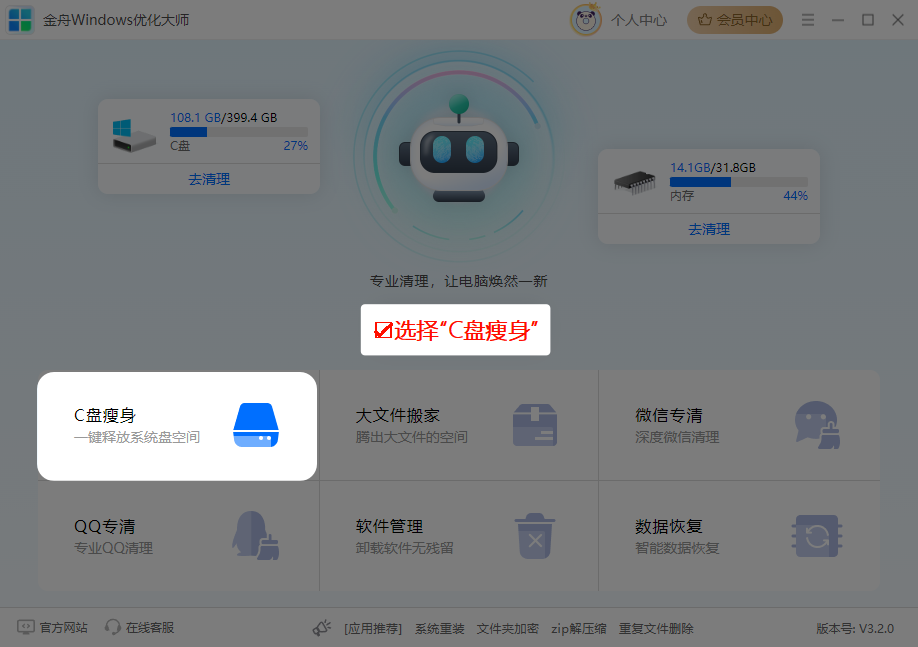Maximize the optimizer window
The width and height of the screenshot is (918, 647).
click(x=868, y=20)
